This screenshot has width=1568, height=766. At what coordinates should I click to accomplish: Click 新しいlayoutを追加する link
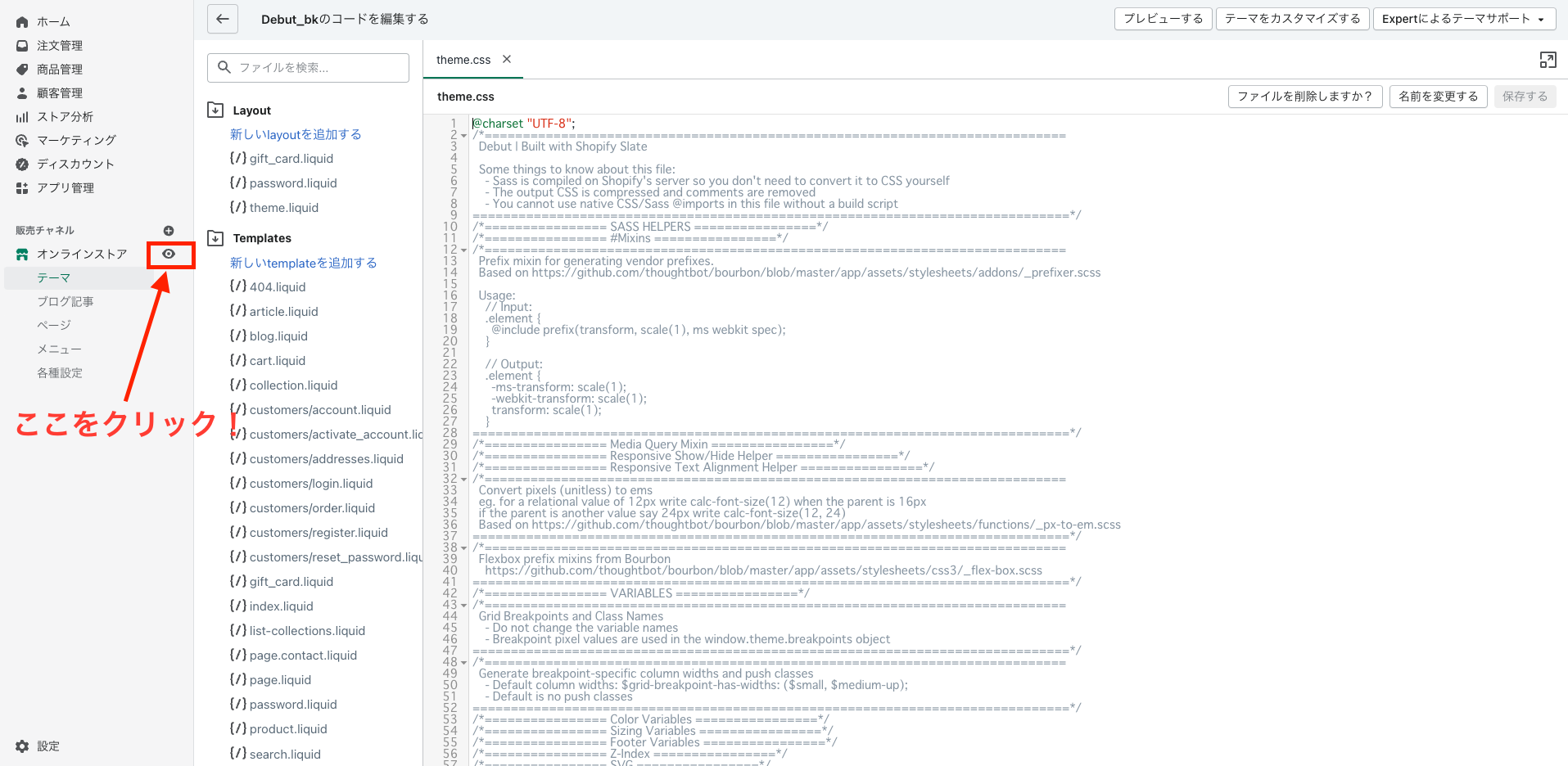296,134
